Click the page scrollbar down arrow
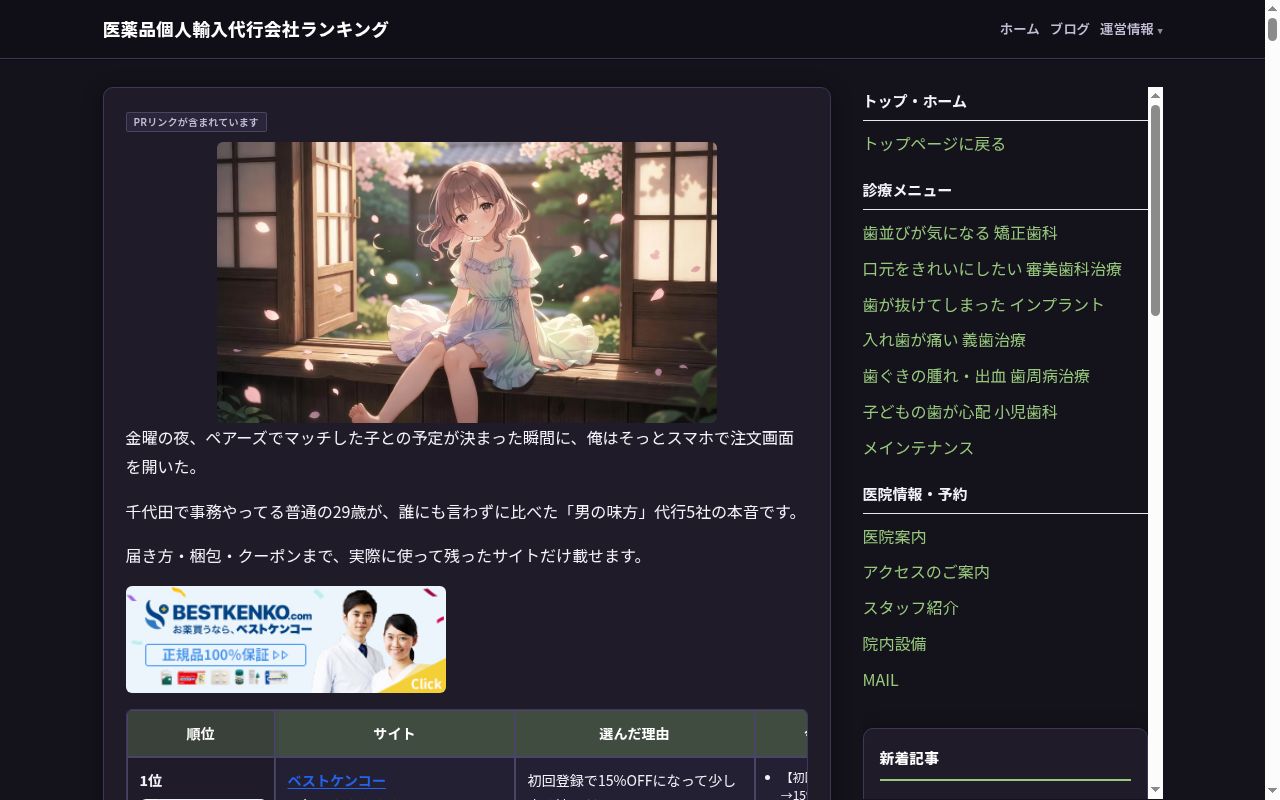 point(1272,792)
